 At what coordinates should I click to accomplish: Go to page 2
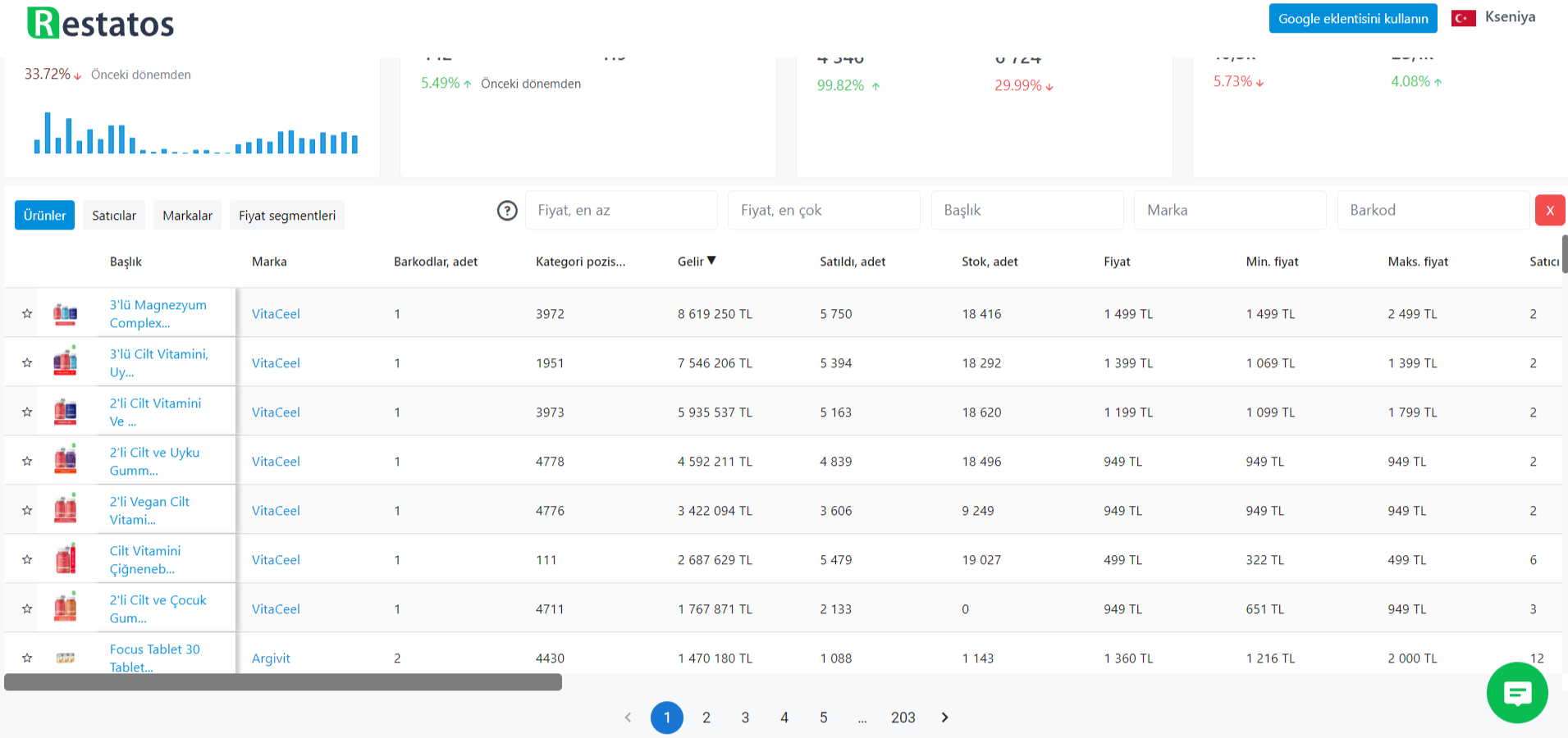tap(706, 717)
